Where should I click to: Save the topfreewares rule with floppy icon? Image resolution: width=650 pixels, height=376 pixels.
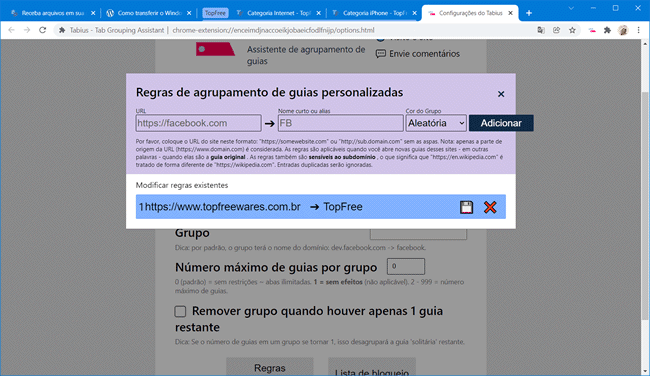[466, 207]
